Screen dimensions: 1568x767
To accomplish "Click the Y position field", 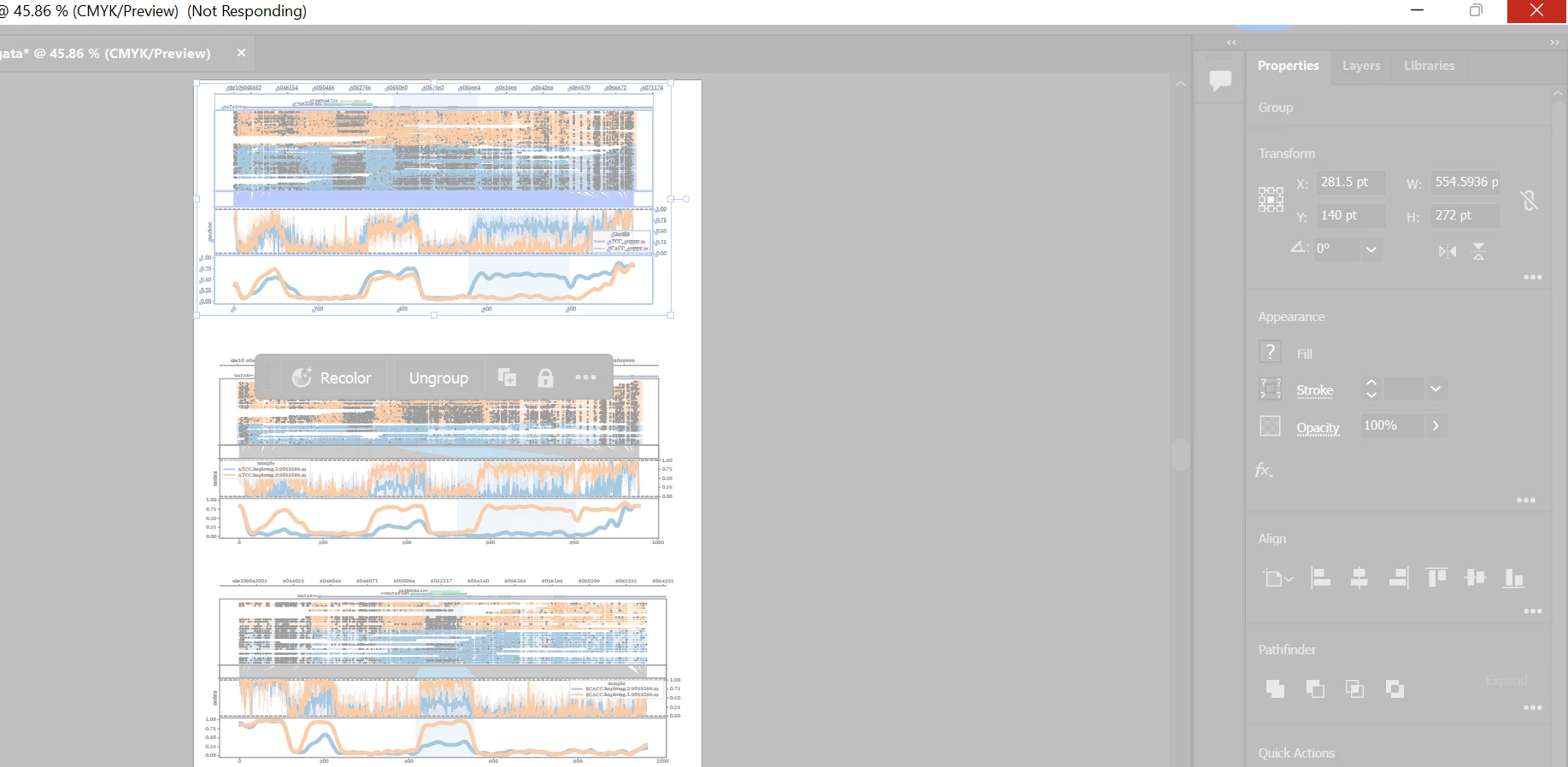I will (1350, 215).
